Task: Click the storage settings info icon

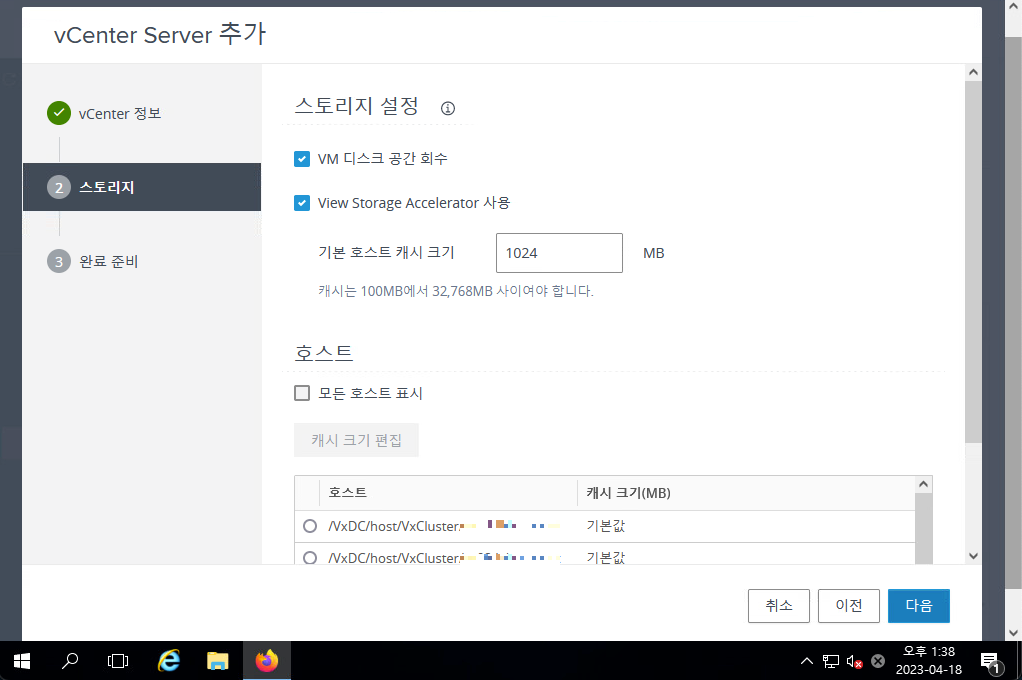Action: pyautogui.click(x=448, y=108)
